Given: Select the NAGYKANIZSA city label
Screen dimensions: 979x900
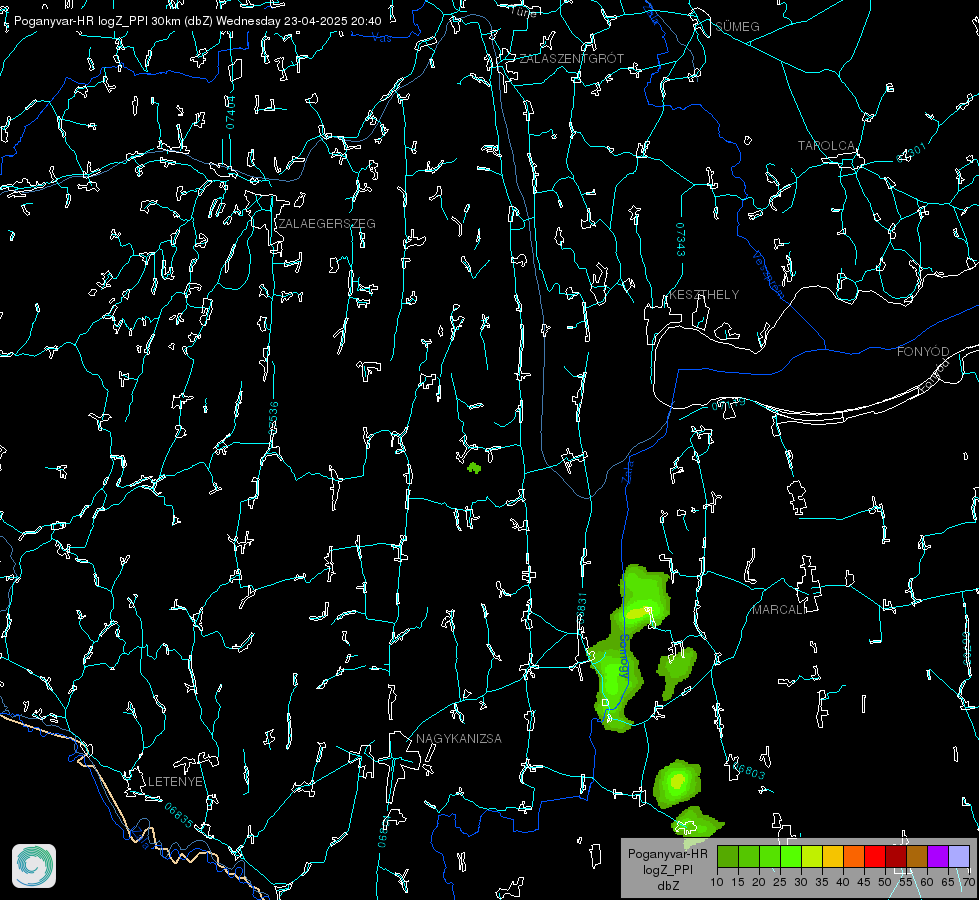Looking at the screenshot, I should point(459,739).
